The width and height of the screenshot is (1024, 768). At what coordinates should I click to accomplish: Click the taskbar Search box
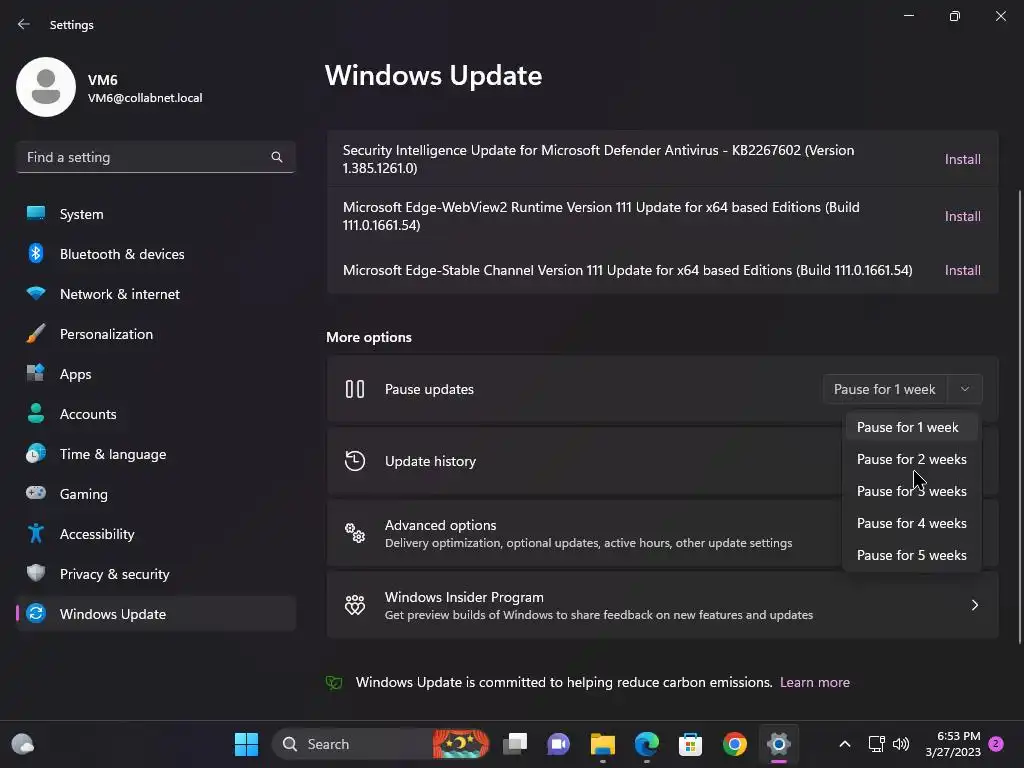click(x=381, y=744)
